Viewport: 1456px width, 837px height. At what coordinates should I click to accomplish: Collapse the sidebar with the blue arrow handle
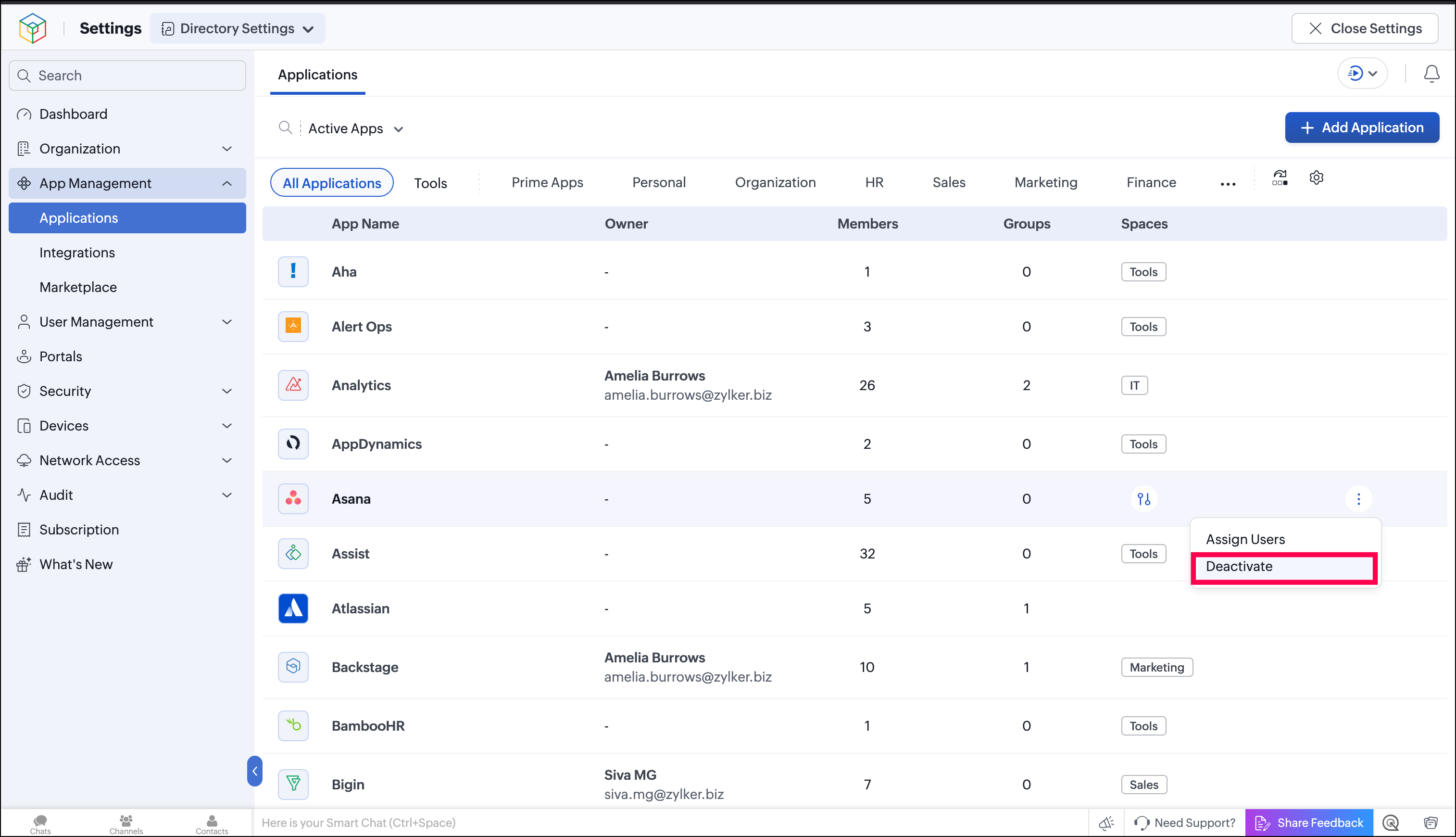pyautogui.click(x=254, y=771)
